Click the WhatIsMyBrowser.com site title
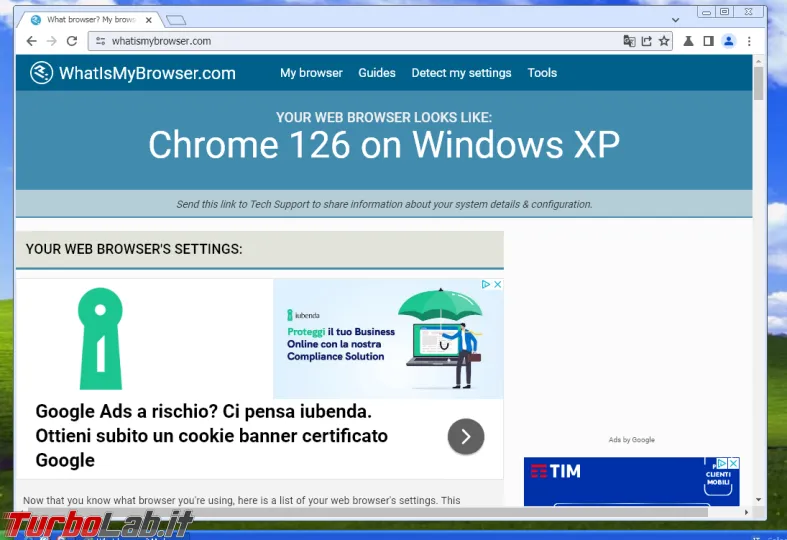 147,73
